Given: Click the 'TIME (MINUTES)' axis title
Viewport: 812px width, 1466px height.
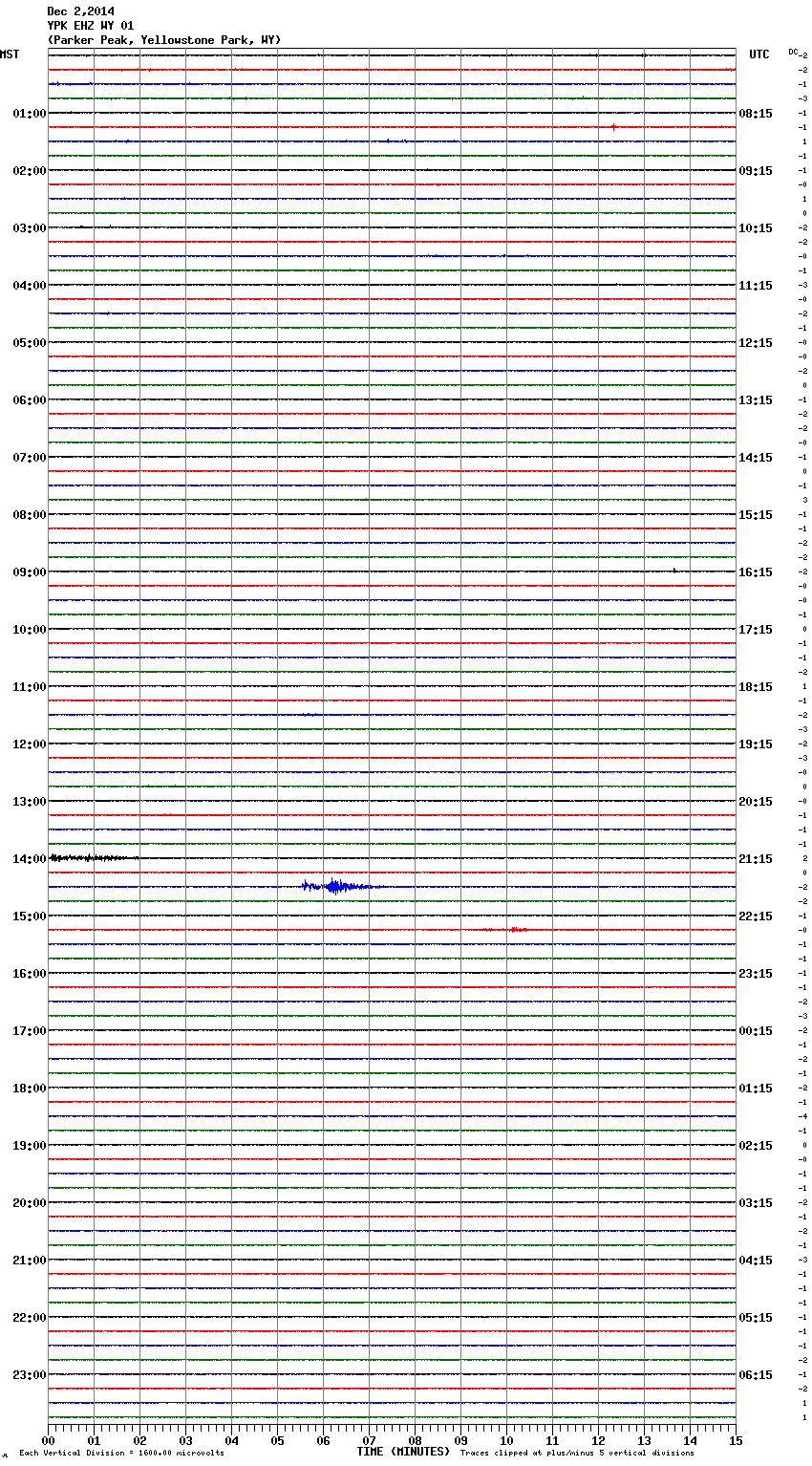Looking at the screenshot, I should (x=403, y=1452).
